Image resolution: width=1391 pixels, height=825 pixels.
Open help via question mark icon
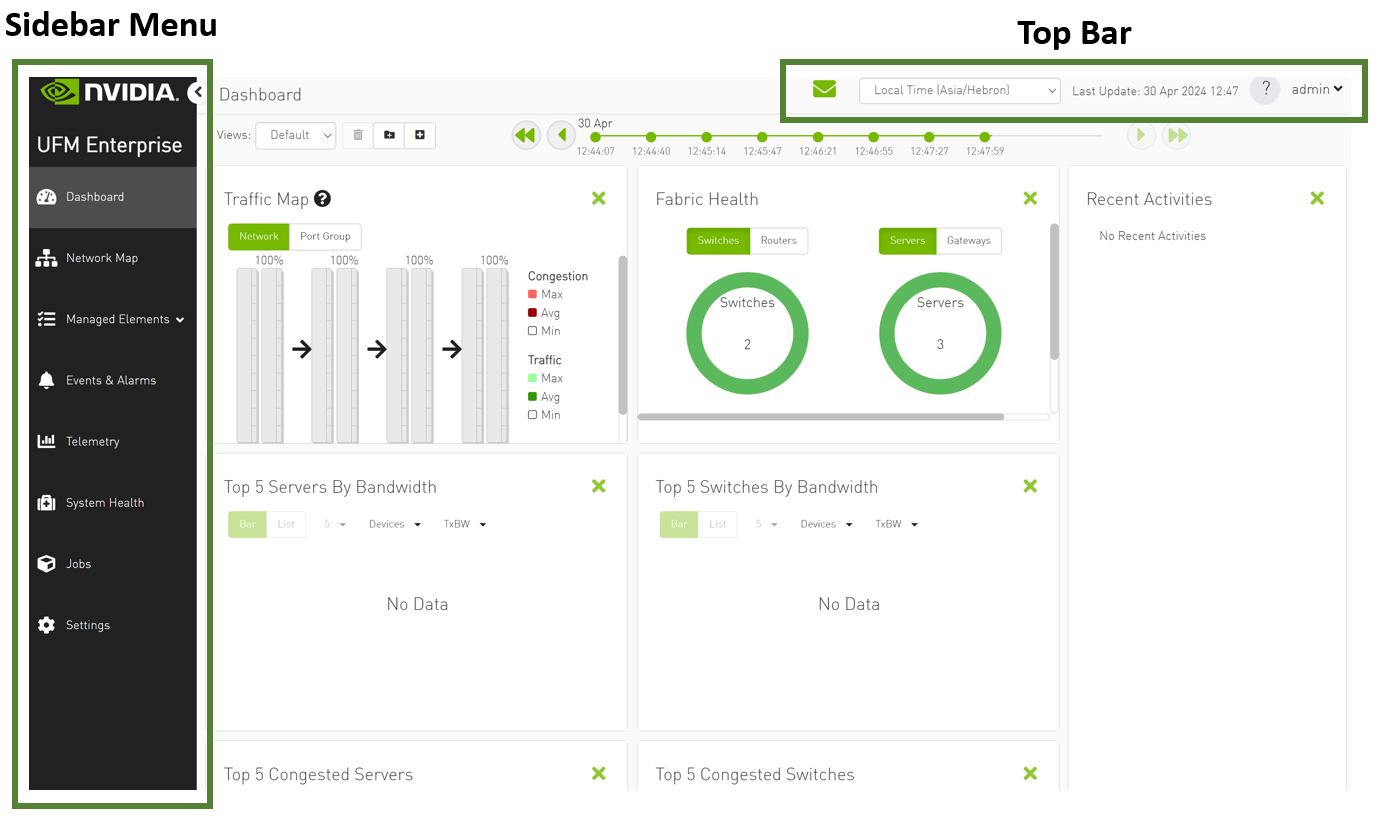point(1265,89)
